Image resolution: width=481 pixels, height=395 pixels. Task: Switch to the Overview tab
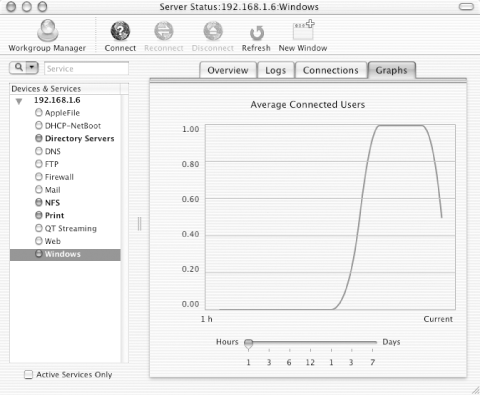[228, 70]
